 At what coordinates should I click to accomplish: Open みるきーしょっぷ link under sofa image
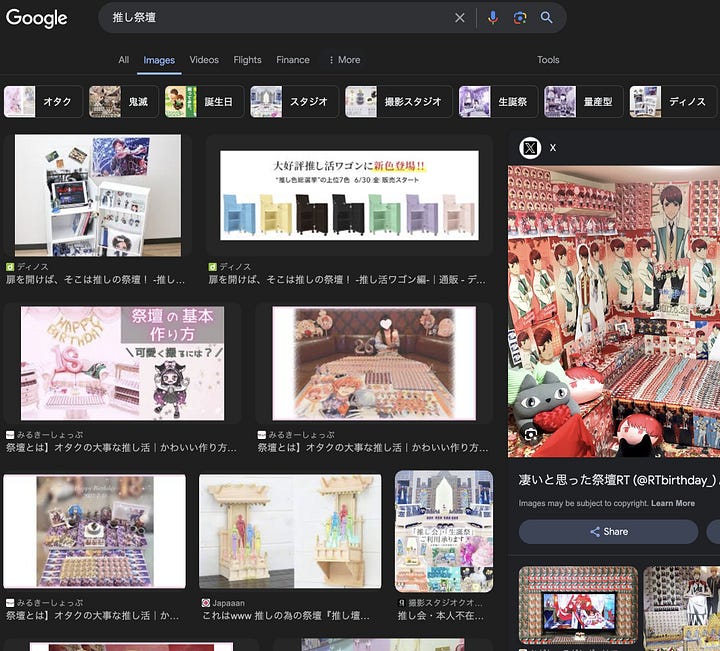pos(372,448)
